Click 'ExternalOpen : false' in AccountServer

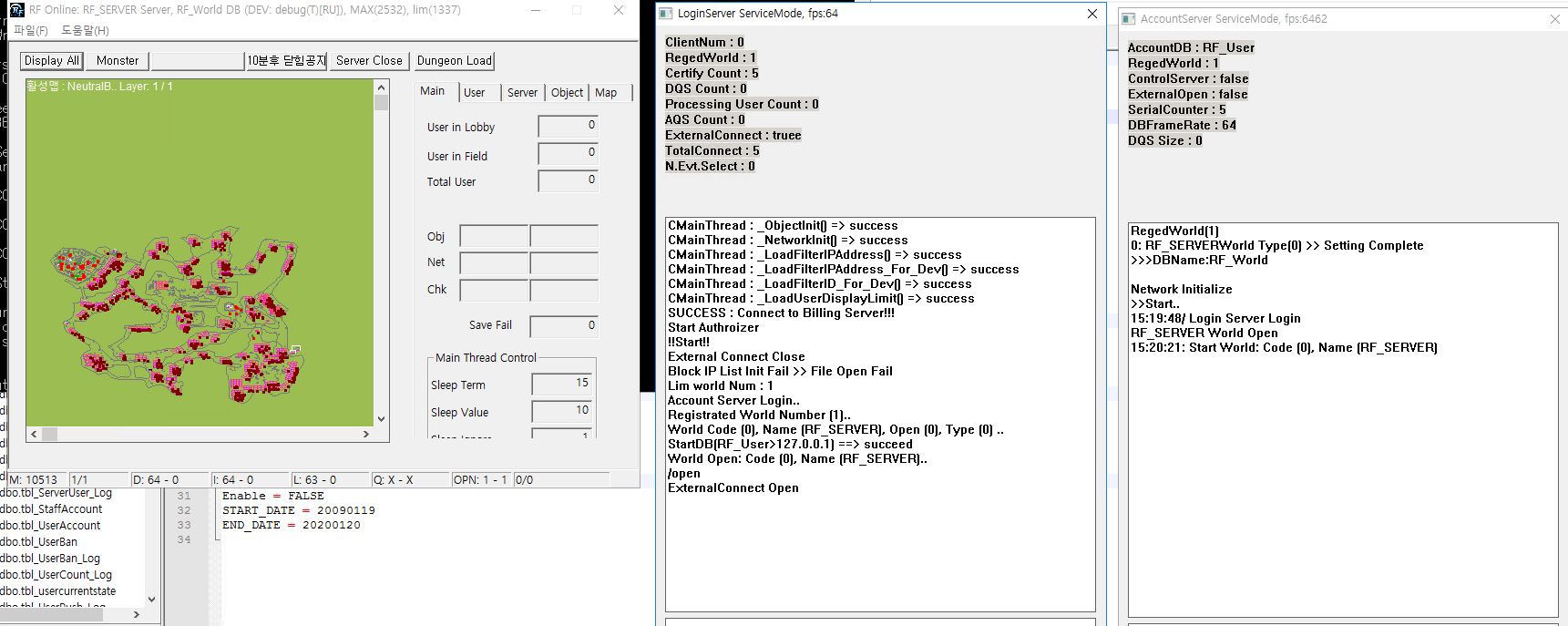[1188, 94]
